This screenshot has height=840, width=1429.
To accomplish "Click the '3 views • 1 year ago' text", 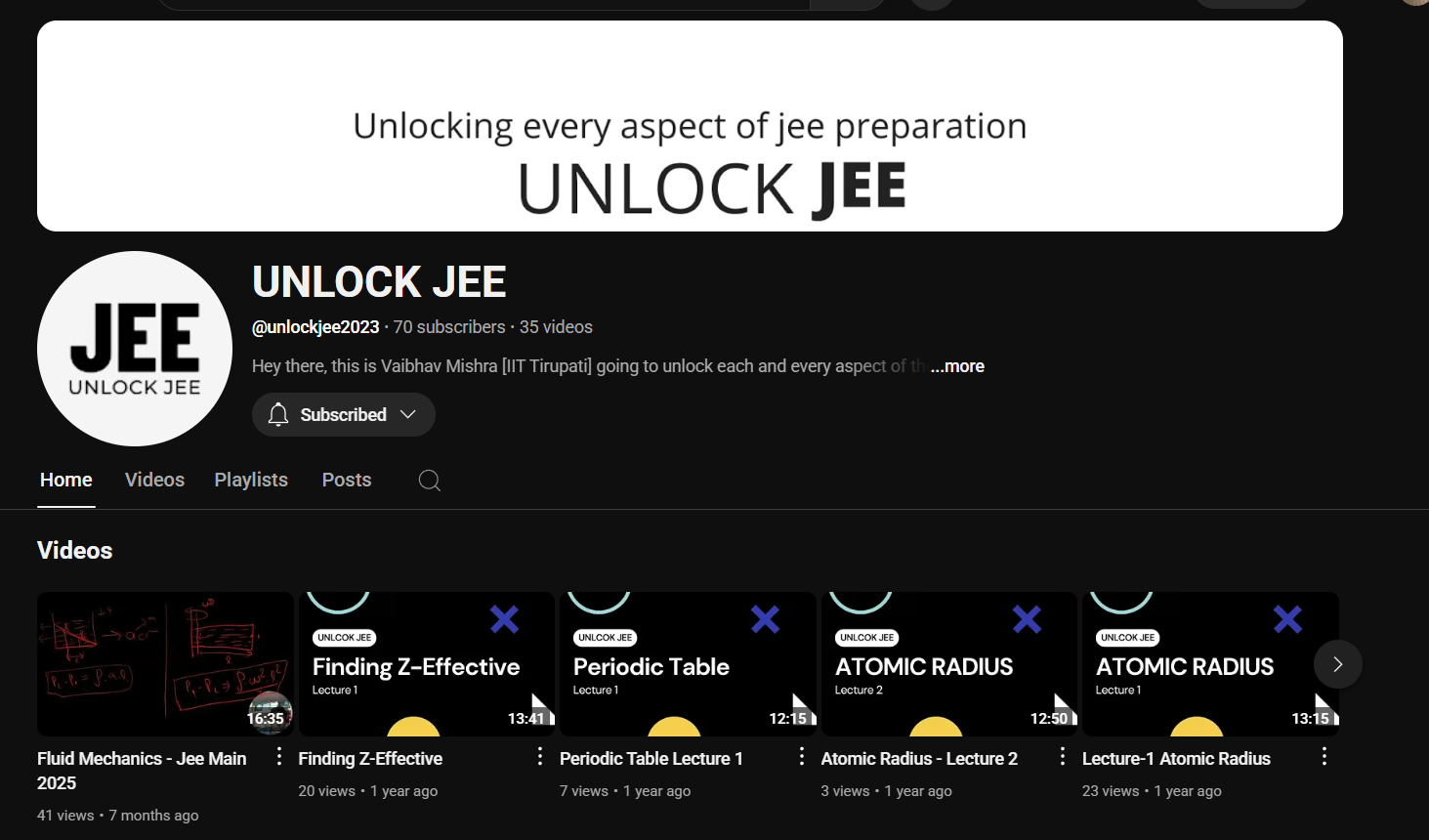I will [x=886, y=791].
